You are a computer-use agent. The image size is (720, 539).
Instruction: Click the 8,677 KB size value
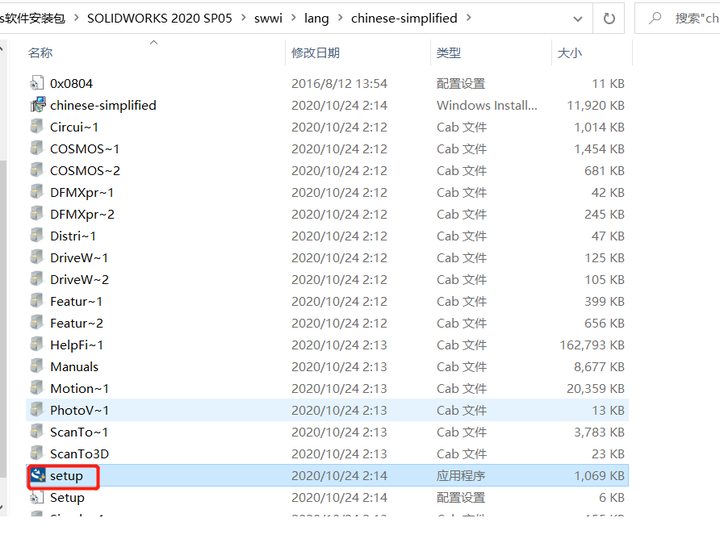tap(599, 366)
